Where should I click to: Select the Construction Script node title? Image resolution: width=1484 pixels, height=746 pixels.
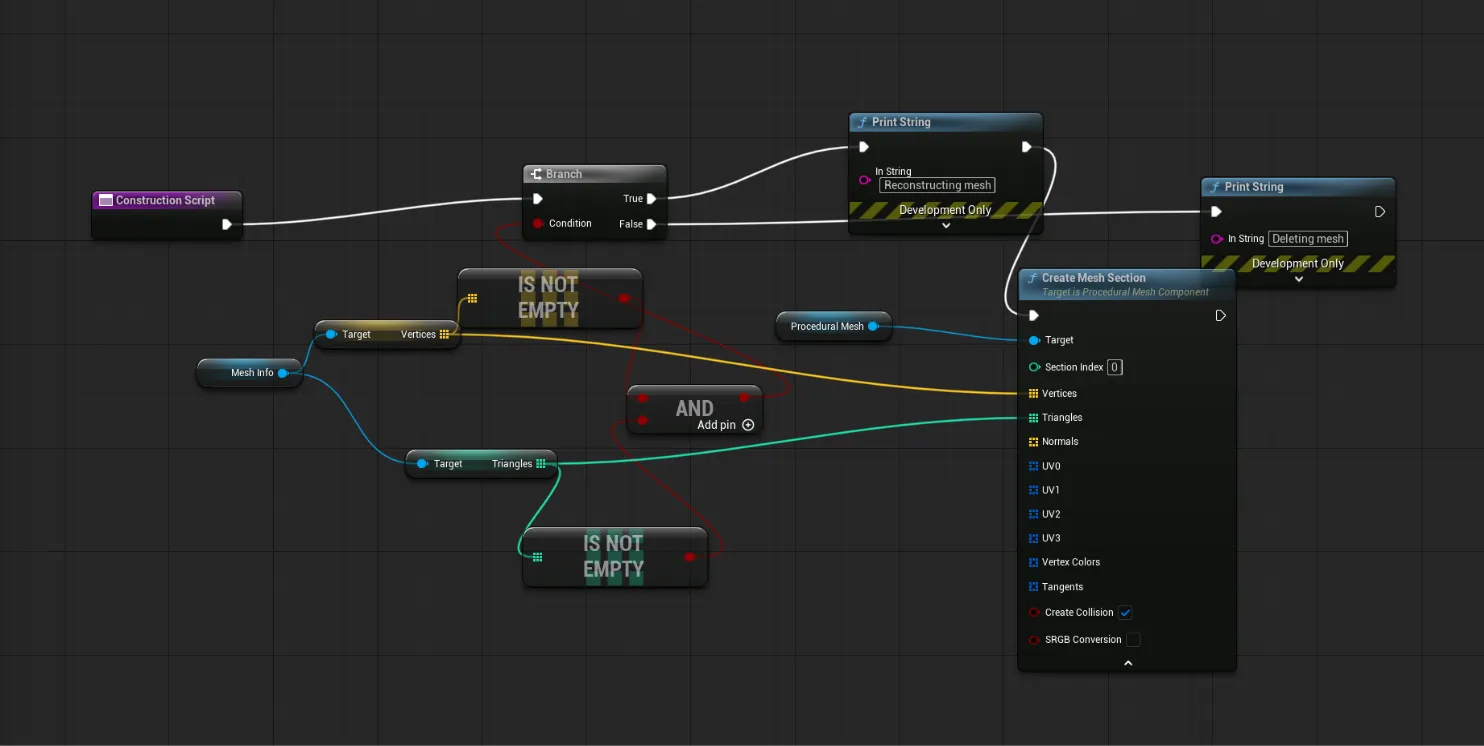(x=165, y=200)
